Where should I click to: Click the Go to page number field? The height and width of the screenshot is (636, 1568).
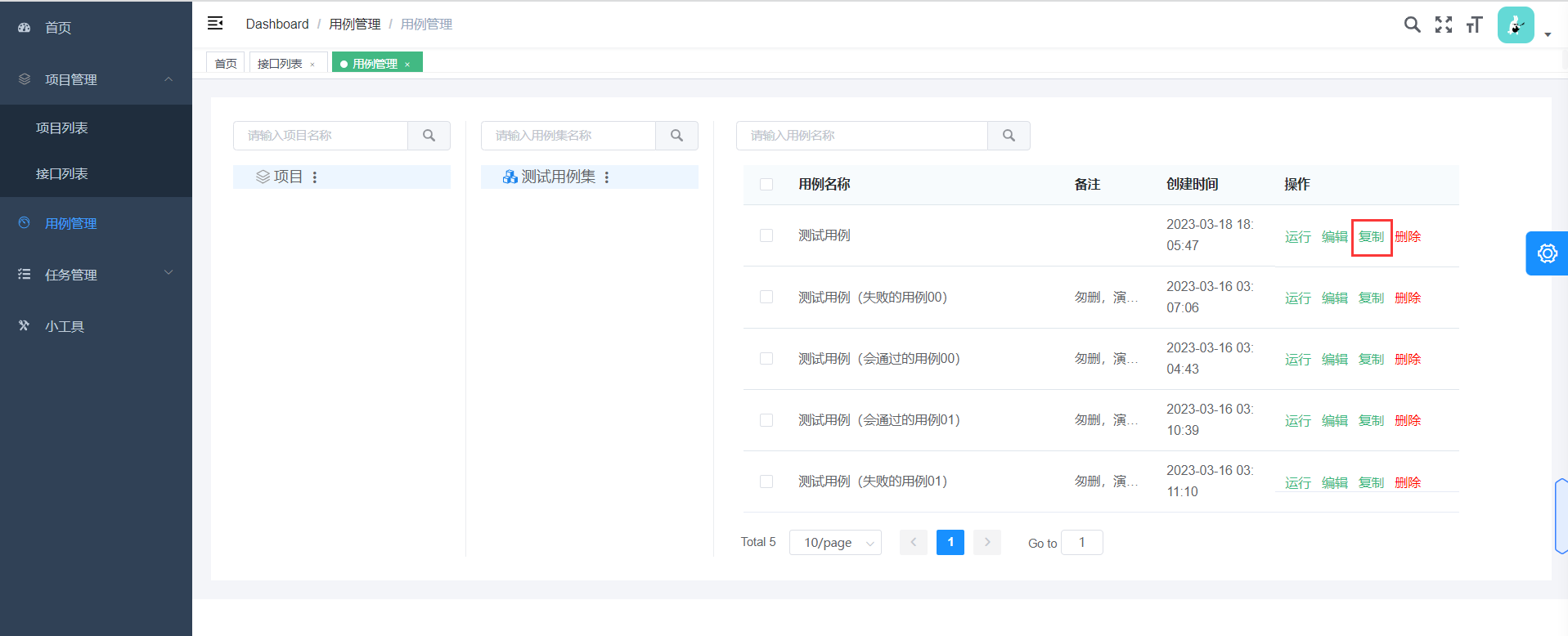[1081, 542]
